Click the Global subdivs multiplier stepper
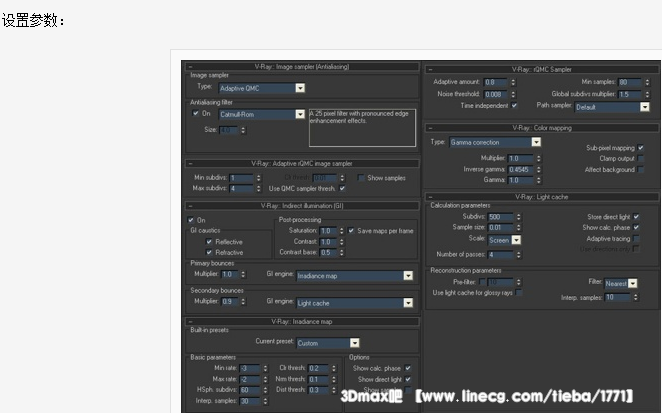 [x=647, y=94]
